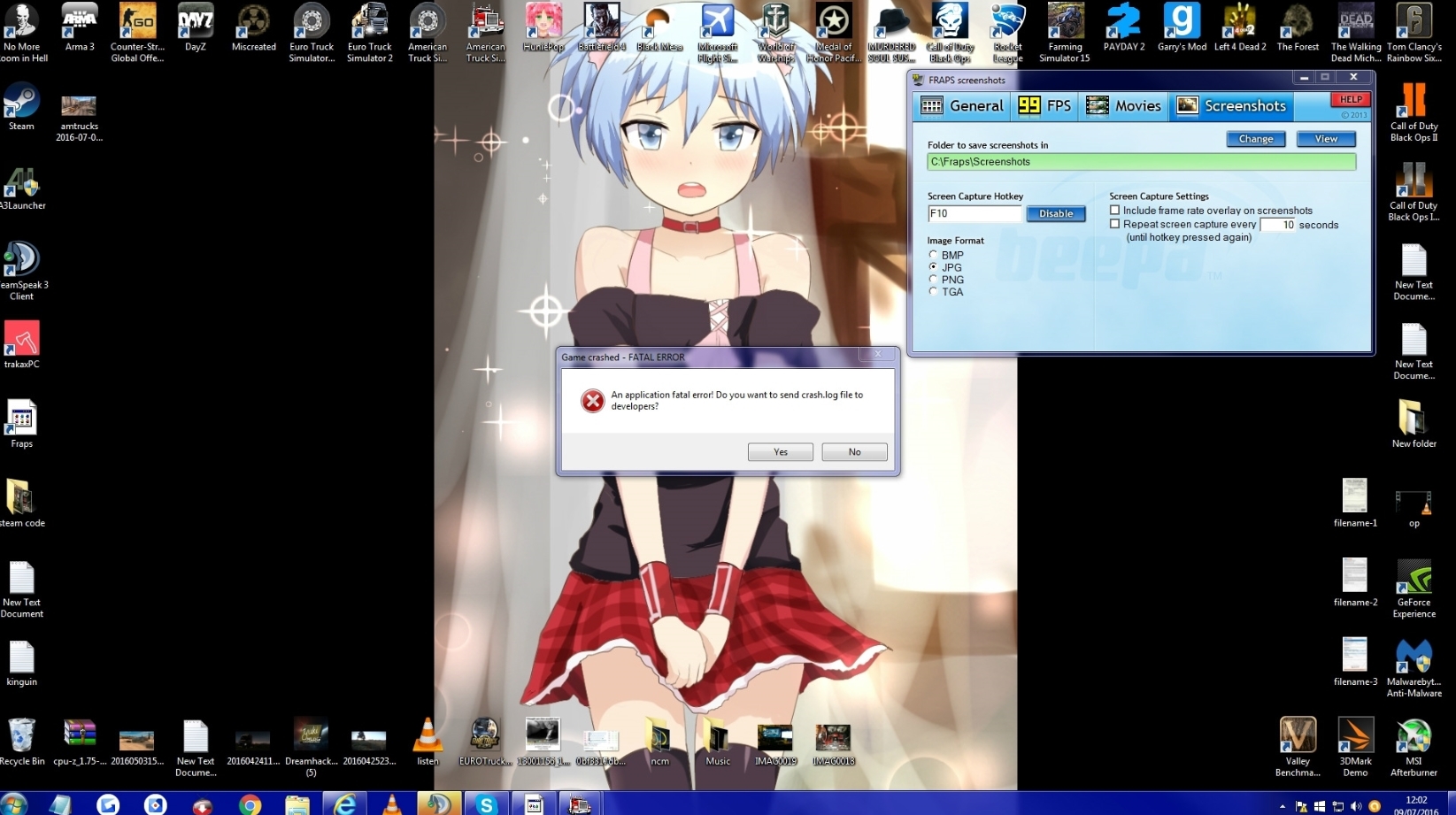Click Yes to send crash.log
1456x815 pixels.
781,452
